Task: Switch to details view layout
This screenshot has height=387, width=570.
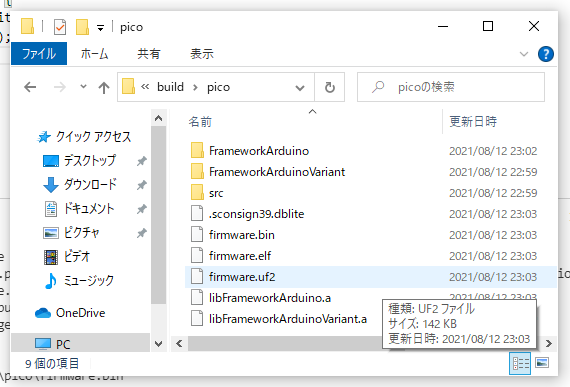Action: coord(520,363)
